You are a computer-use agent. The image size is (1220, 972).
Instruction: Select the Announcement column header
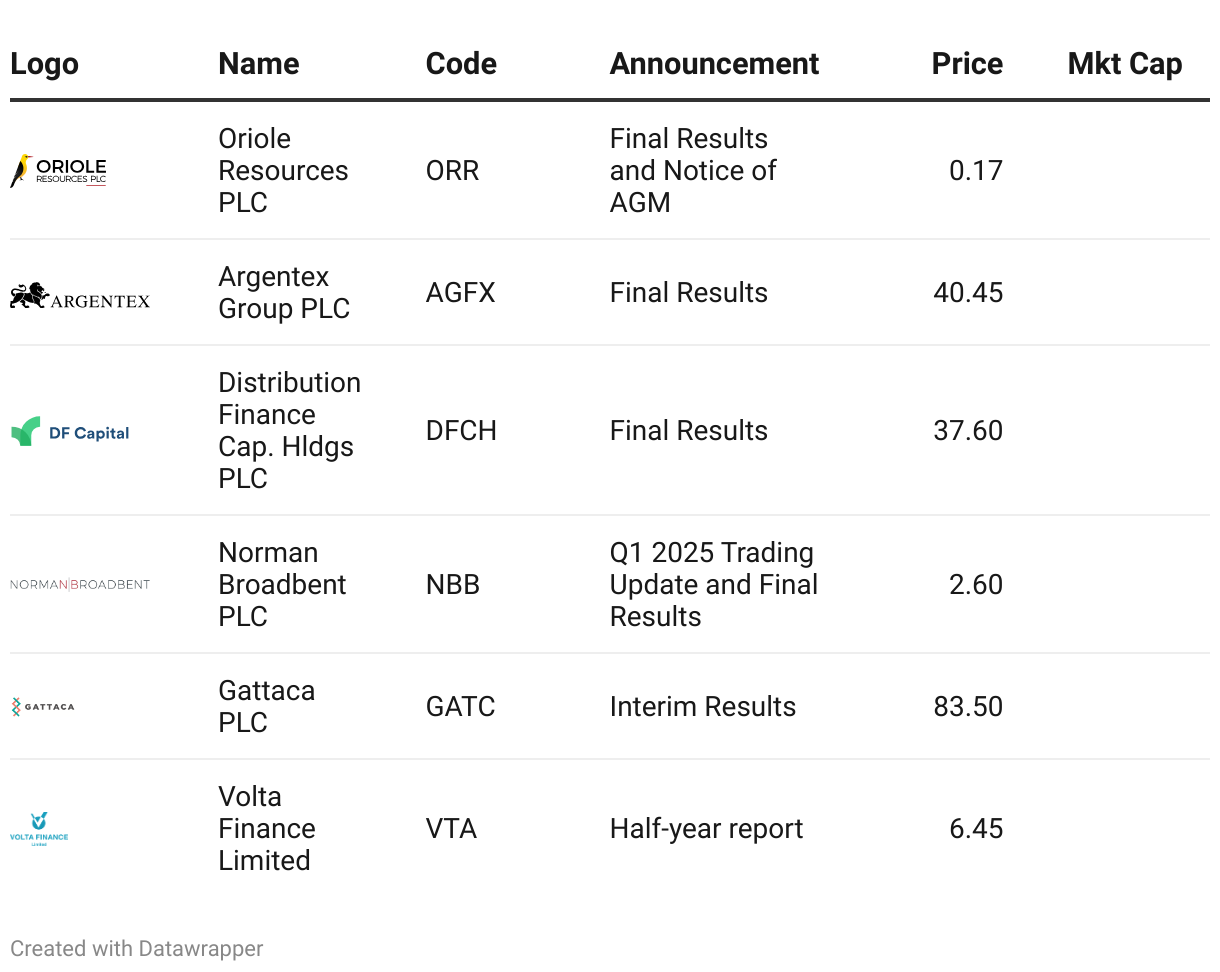(714, 64)
